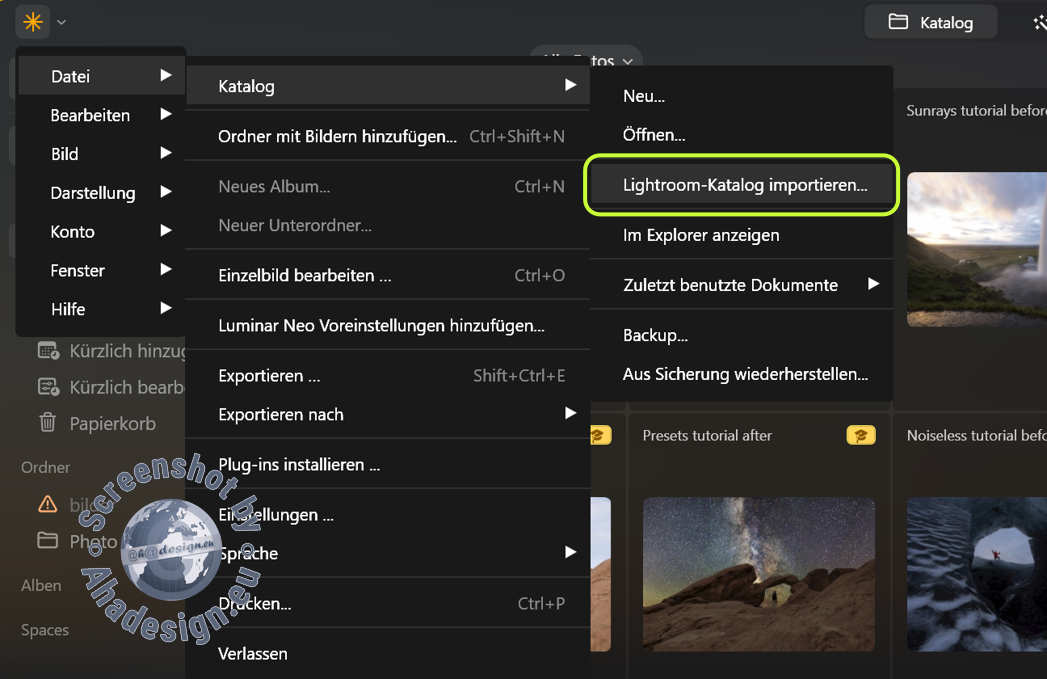1047x679 pixels.
Task: Expand Exportieren nach submenu
Action: pyautogui.click(x=388, y=414)
